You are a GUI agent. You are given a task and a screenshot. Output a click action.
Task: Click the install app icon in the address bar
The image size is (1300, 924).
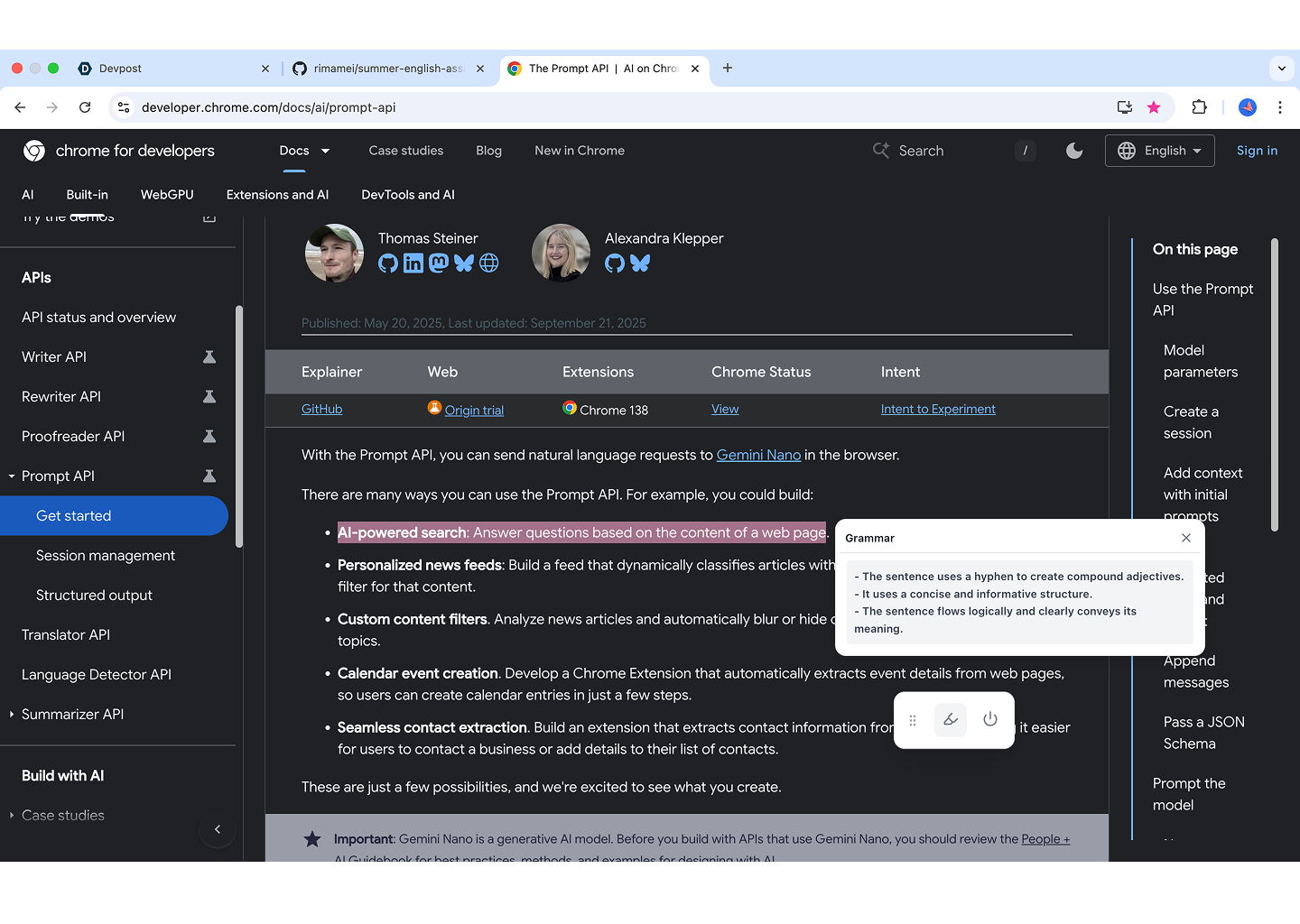click(x=1124, y=107)
